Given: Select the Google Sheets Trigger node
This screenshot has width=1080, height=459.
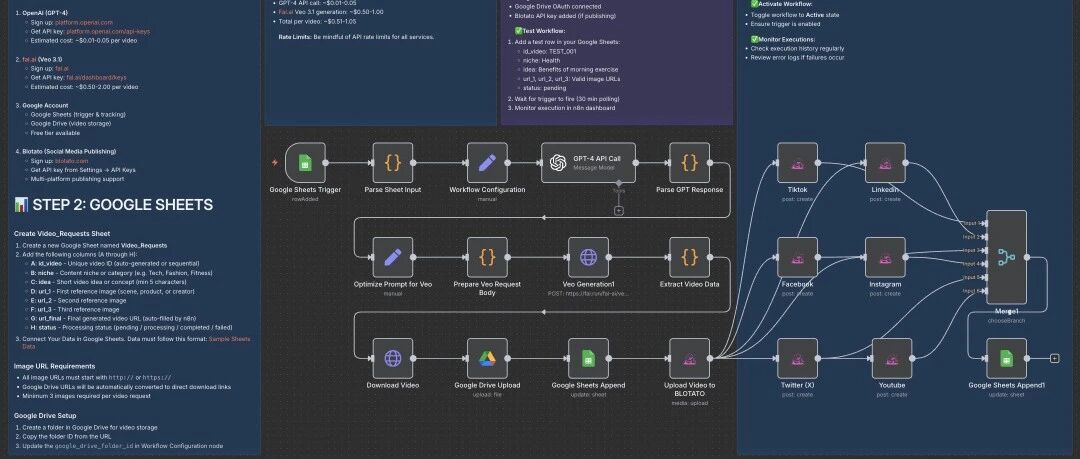Looking at the screenshot, I should pos(305,162).
